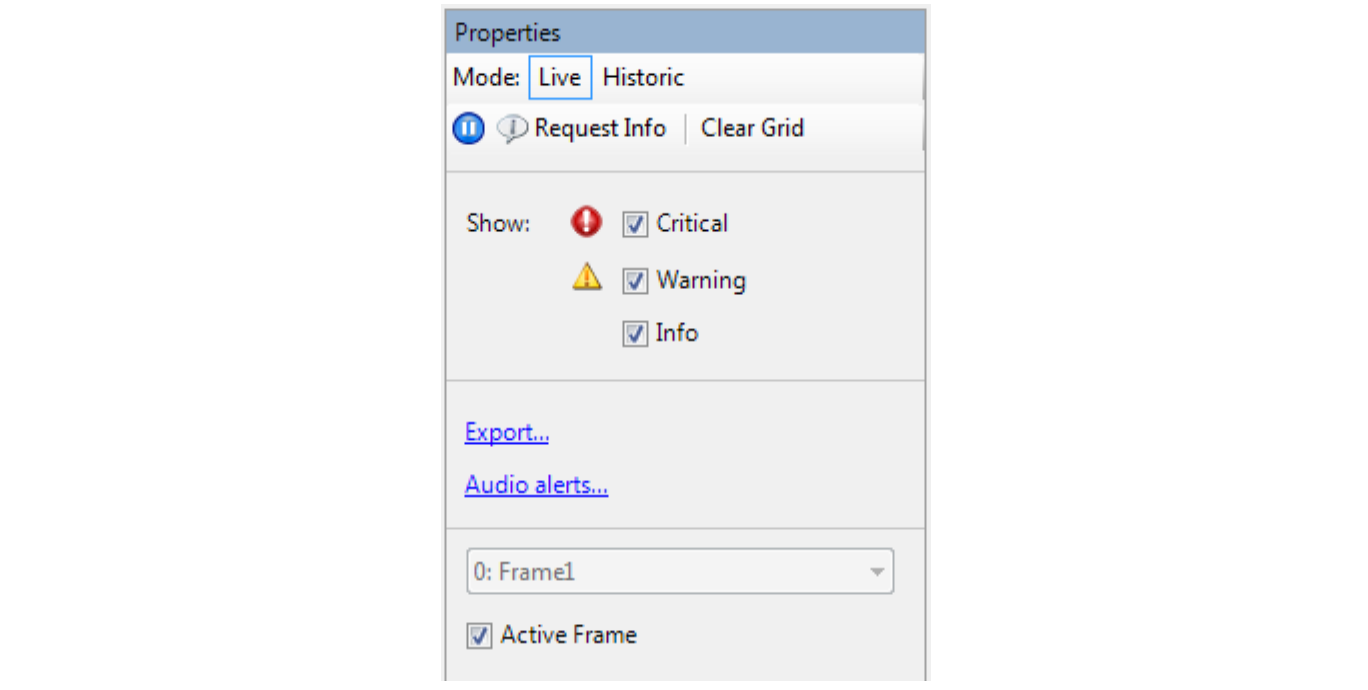Image resolution: width=1368 pixels, height=690 pixels.
Task: Switch to Live mode
Action: pyautogui.click(x=560, y=78)
